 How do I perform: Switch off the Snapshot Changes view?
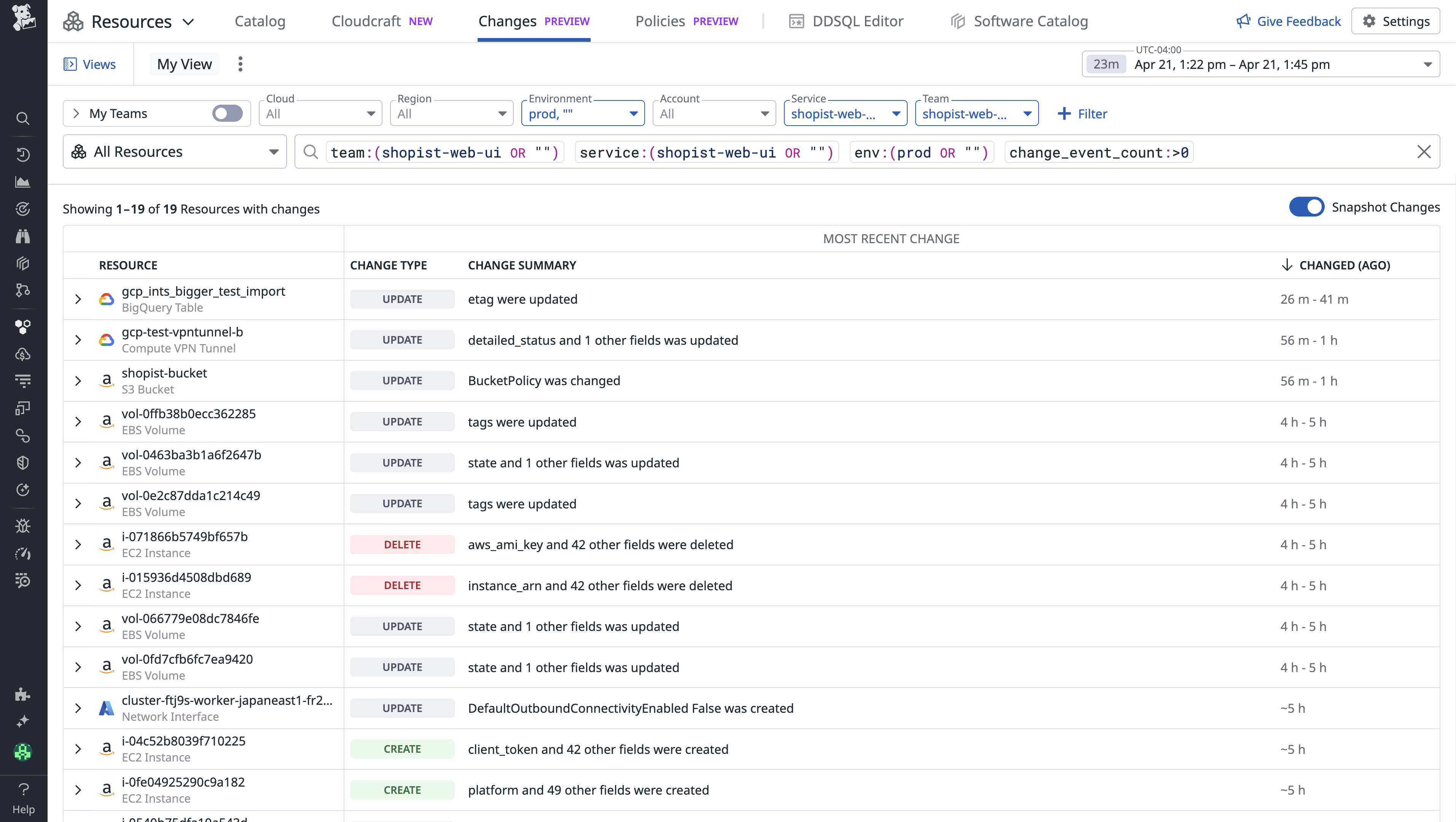[1307, 207]
